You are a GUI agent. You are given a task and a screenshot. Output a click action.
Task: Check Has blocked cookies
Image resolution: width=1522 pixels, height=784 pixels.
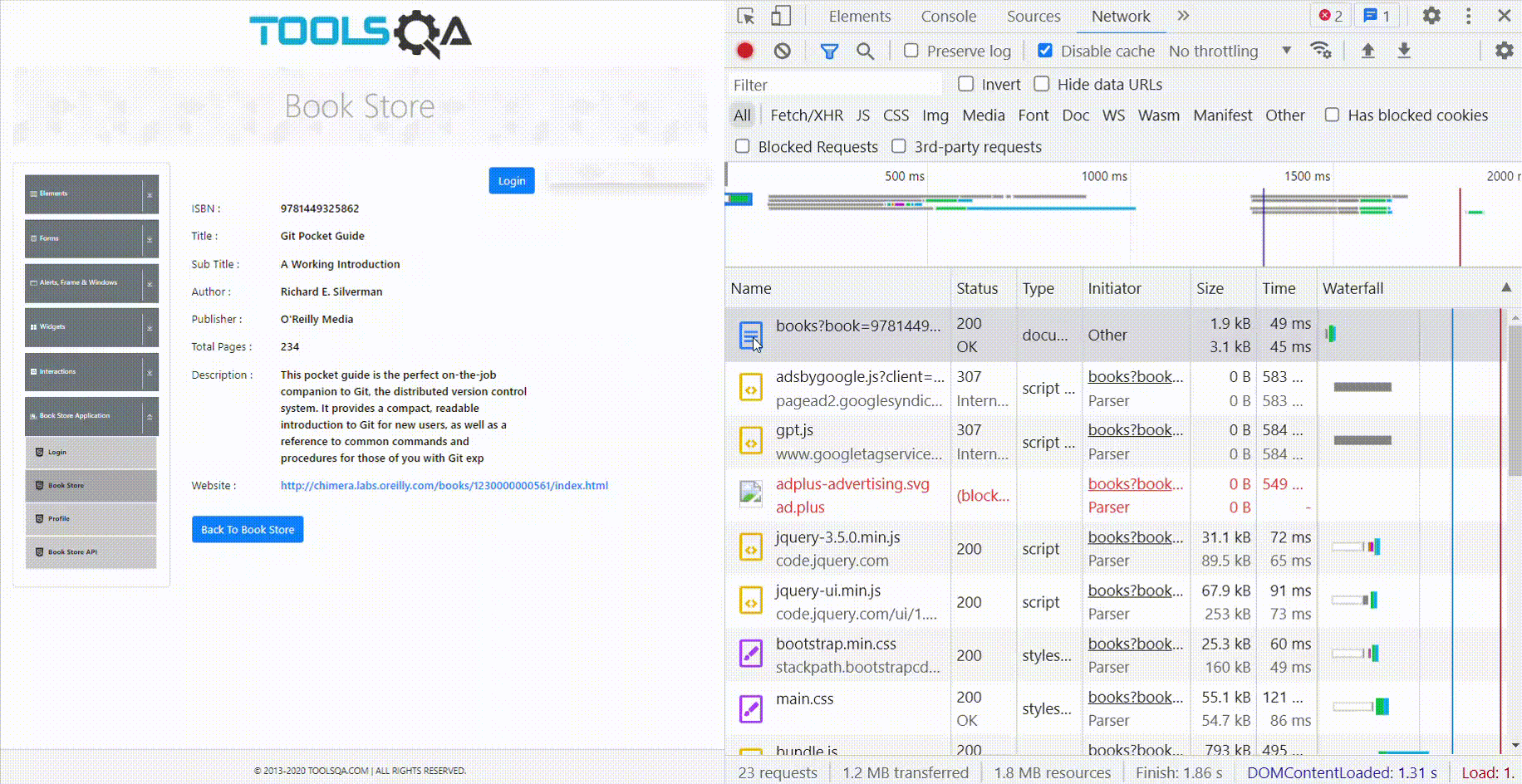point(1332,115)
